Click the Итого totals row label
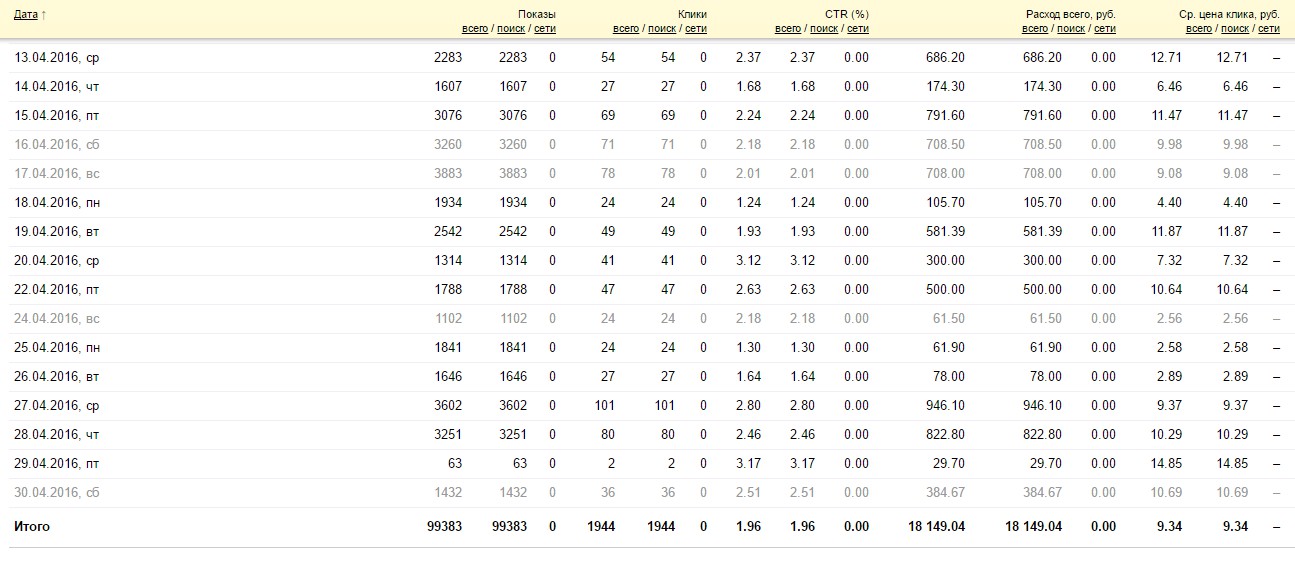 32,527
